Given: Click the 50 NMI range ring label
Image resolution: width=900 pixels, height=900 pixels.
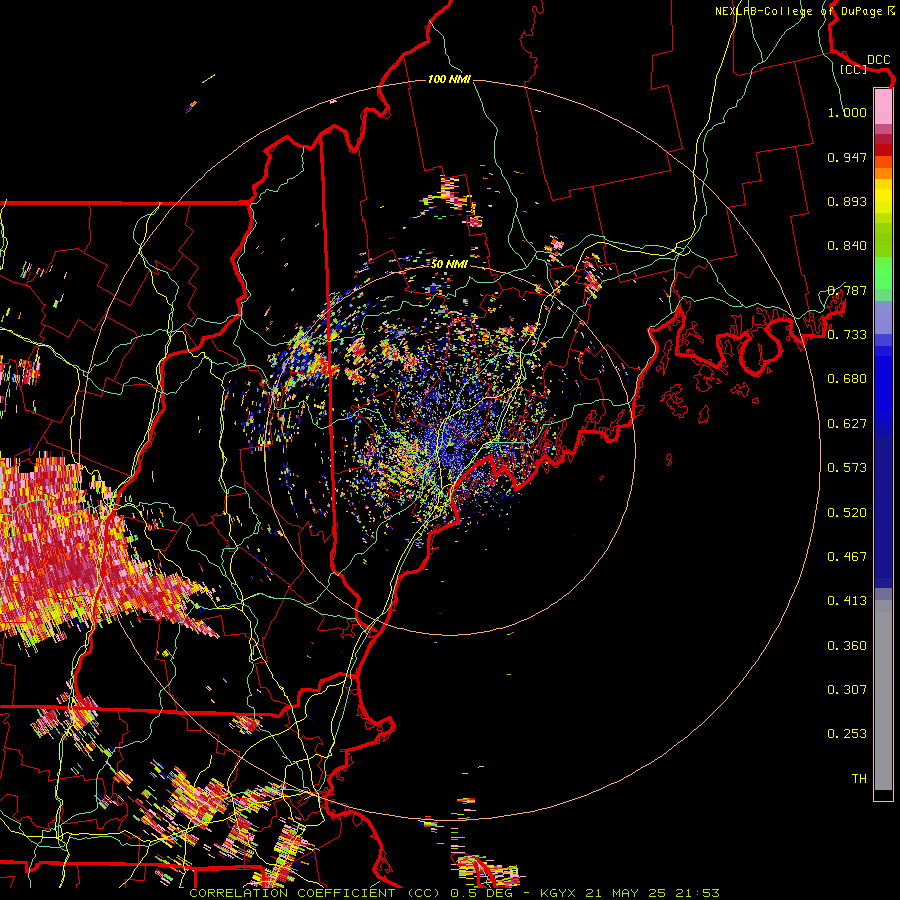Looking at the screenshot, I should [449, 264].
